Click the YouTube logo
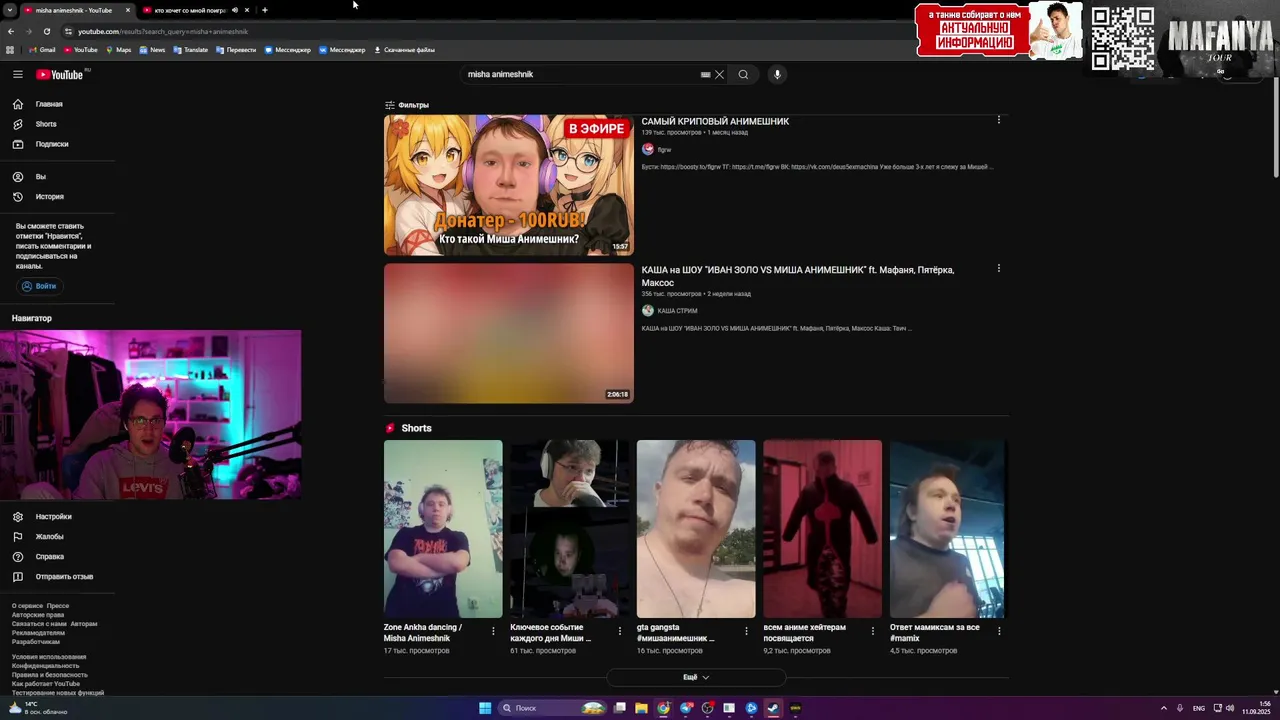The image size is (1280, 720). 60,74
